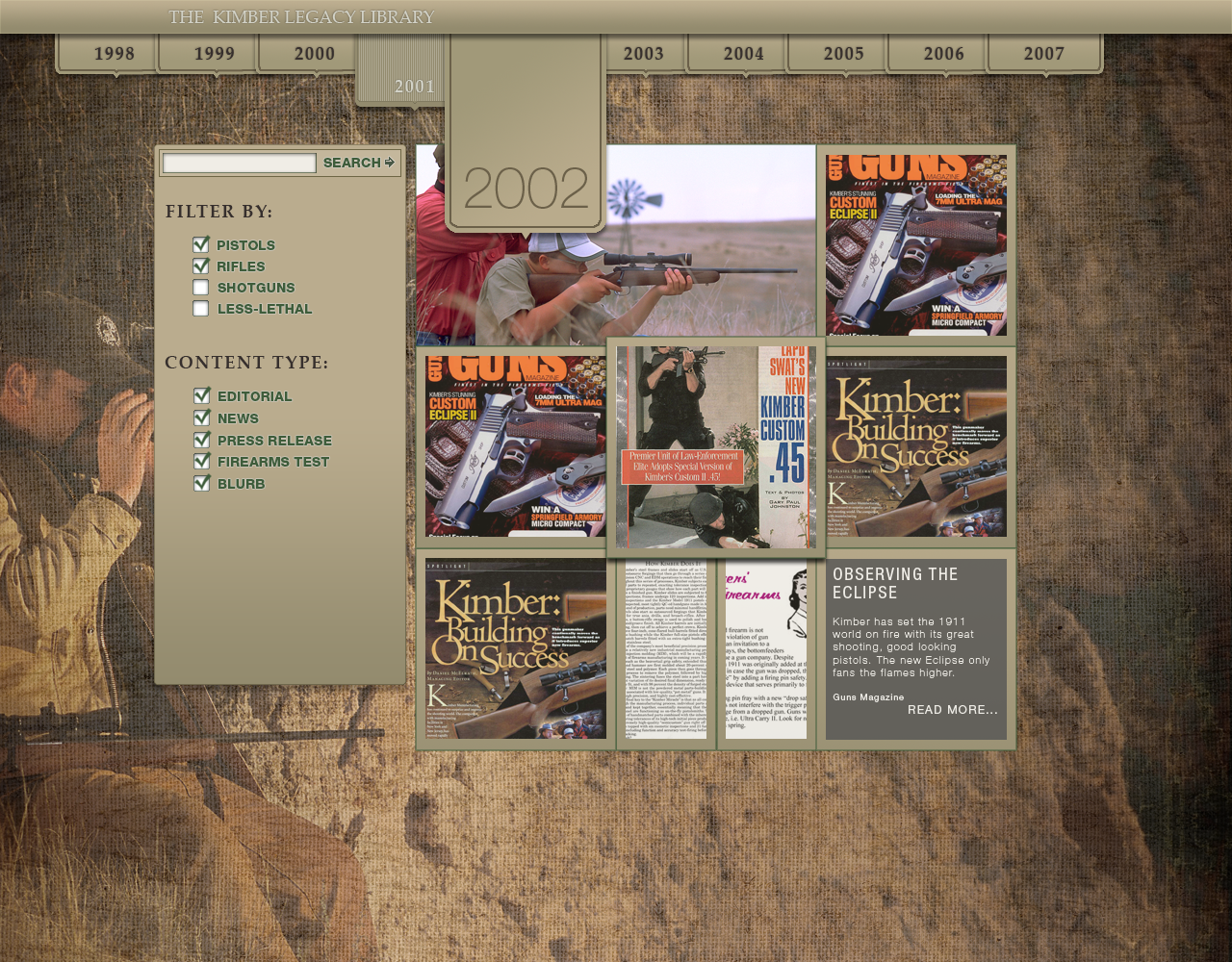Viewport: 1232px width, 962px height.
Task: Open the 2005 year tab
Action: pyautogui.click(x=837, y=54)
